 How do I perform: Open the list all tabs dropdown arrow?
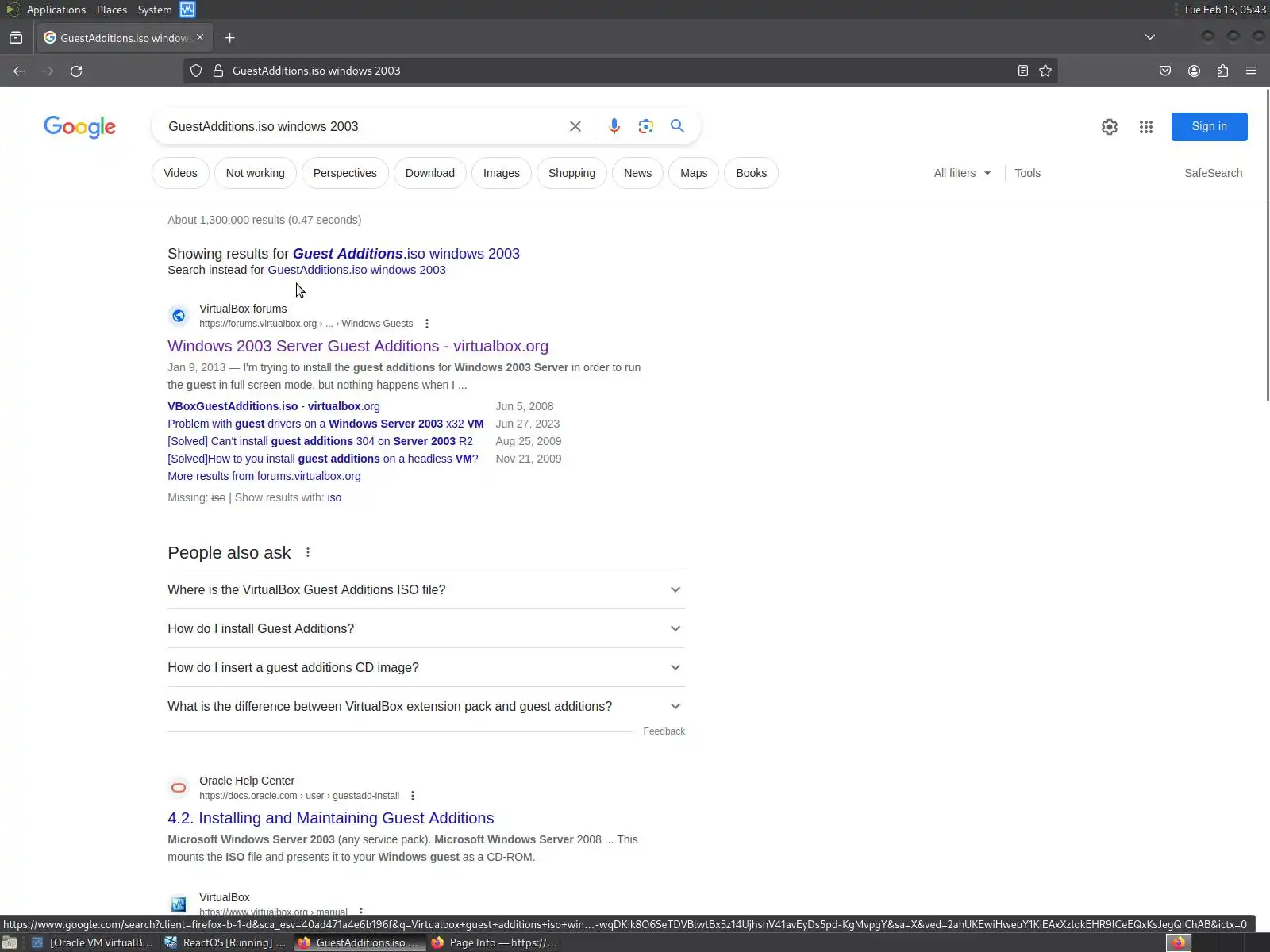[1149, 37]
